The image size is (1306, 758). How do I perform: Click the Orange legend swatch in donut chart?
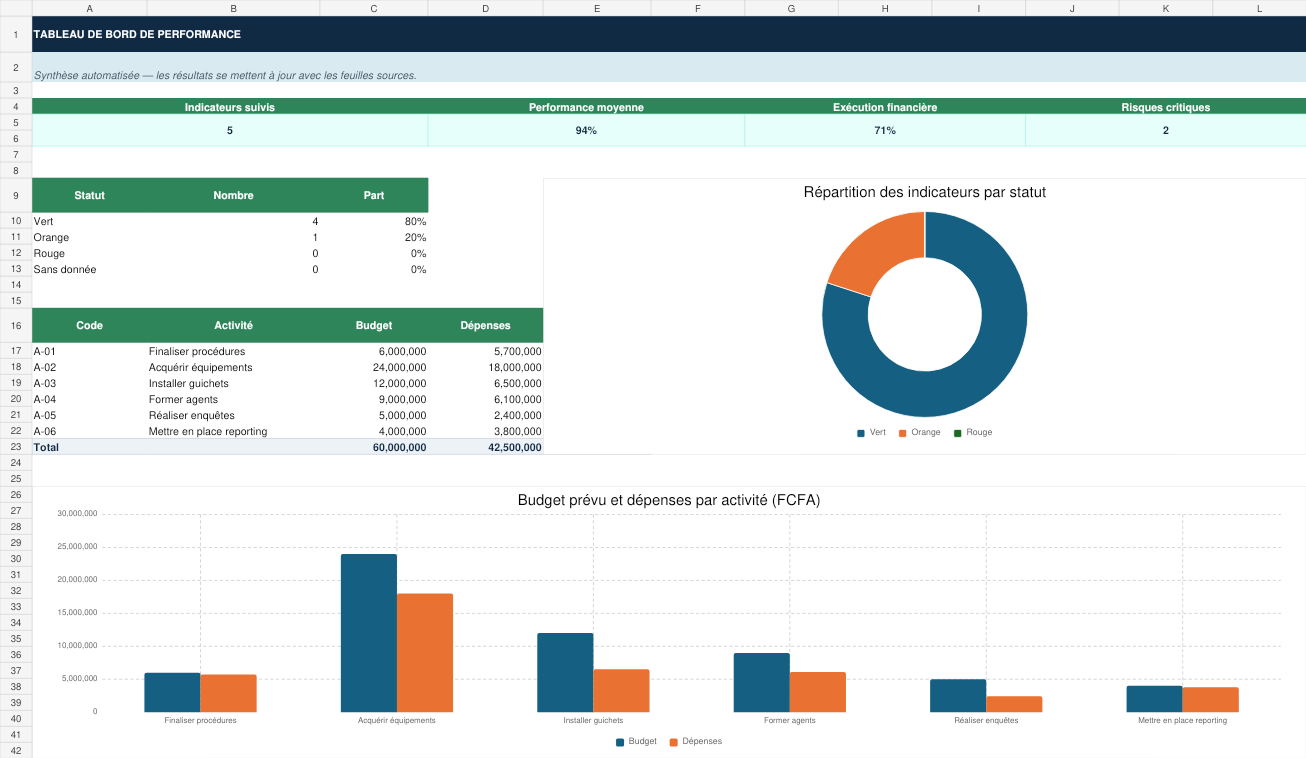(x=902, y=433)
